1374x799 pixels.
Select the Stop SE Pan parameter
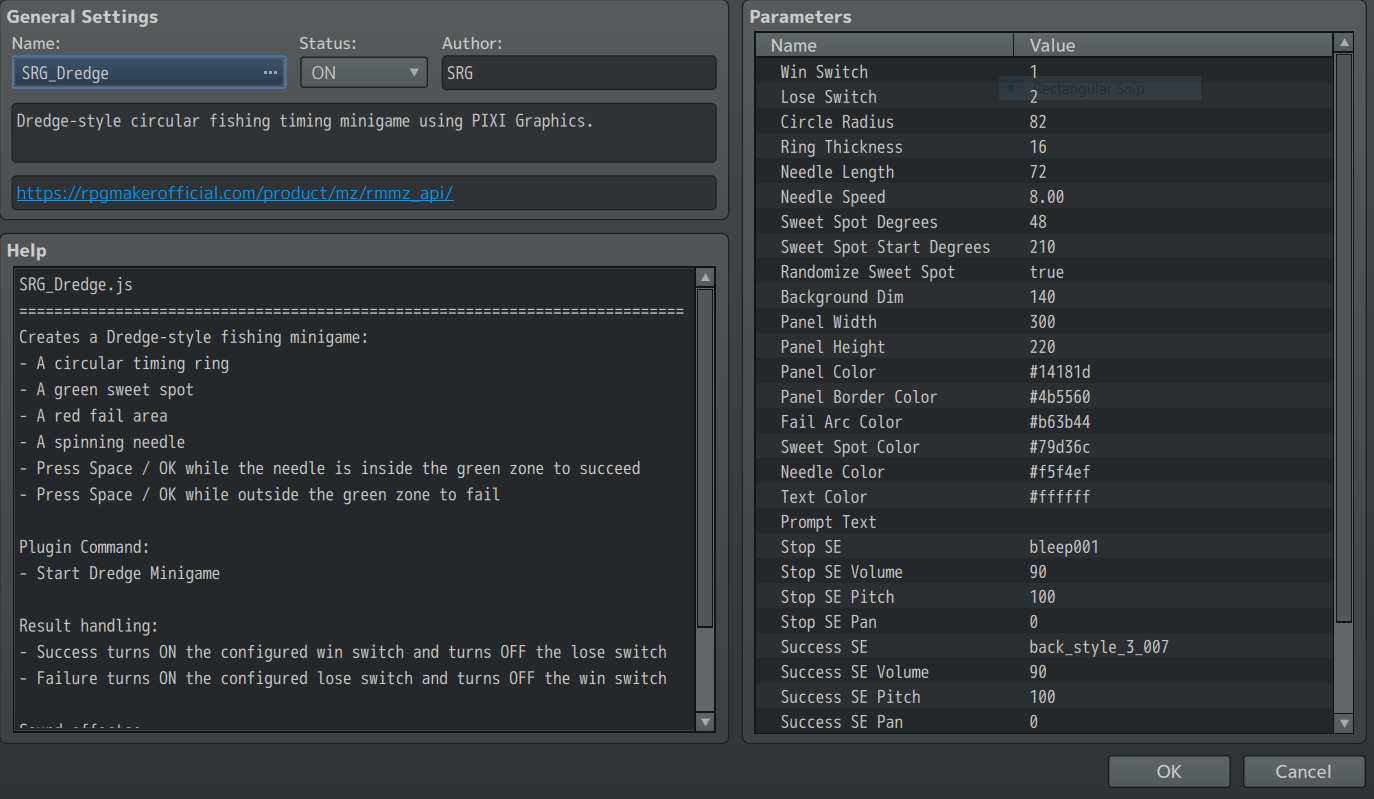(x=1045, y=622)
